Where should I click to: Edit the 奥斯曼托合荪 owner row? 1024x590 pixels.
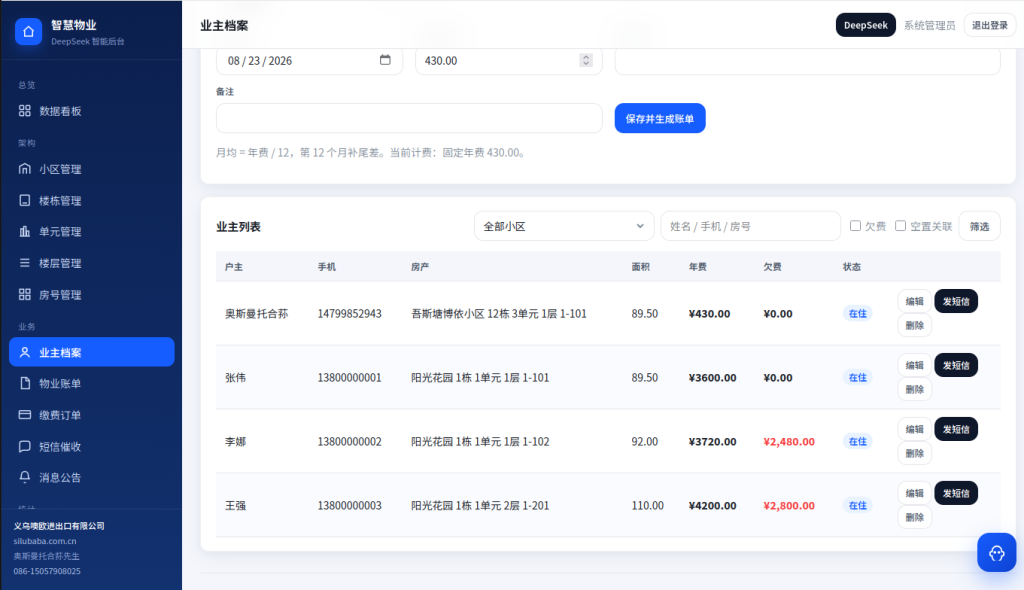click(x=914, y=301)
